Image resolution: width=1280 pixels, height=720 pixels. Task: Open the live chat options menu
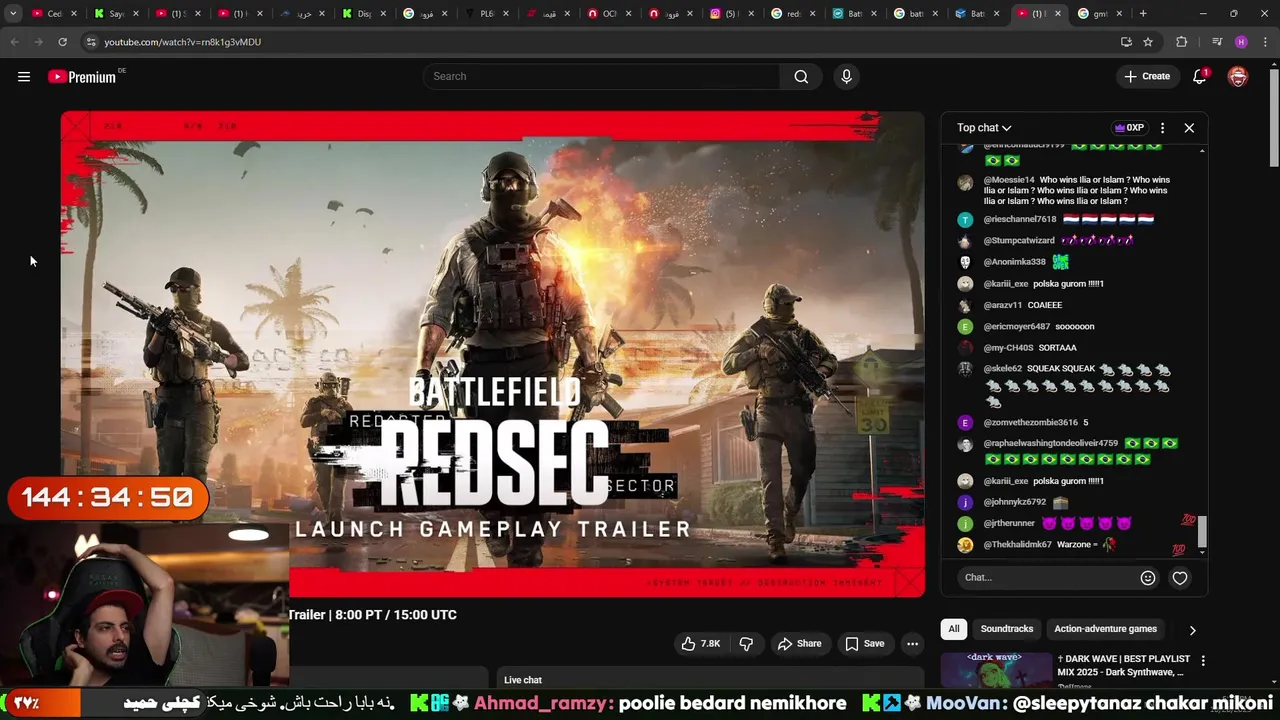coord(1162,128)
